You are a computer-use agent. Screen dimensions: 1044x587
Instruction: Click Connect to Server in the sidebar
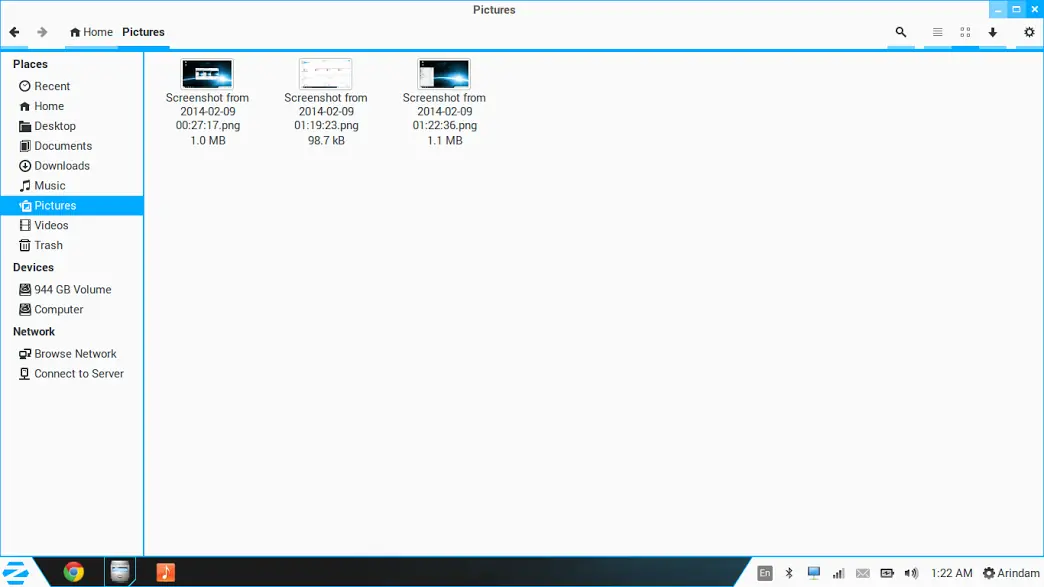click(78, 373)
